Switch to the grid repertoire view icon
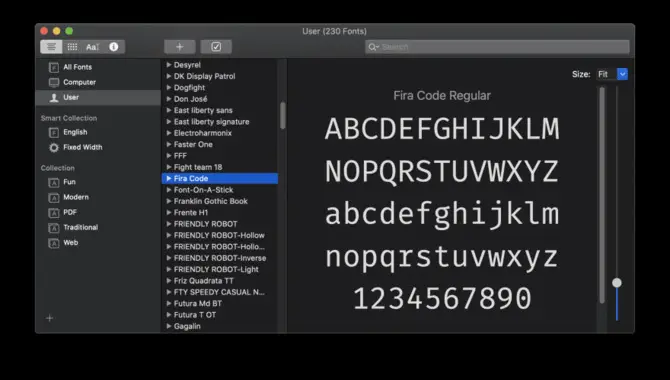The width and height of the screenshot is (670, 380). (72, 47)
